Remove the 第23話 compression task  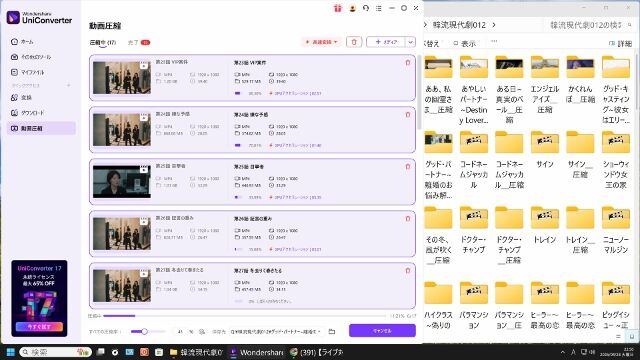pyautogui.click(x=407, y=62)
